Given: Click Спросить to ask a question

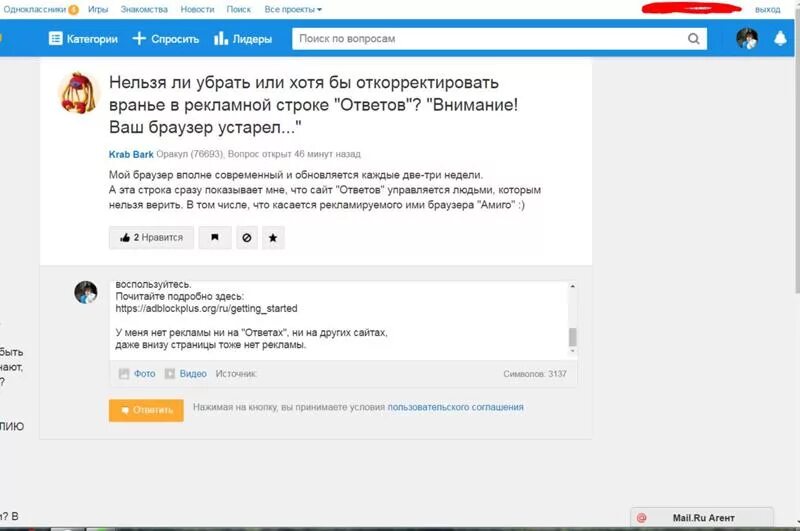Looking at the screenshot, I should point(166,39).
